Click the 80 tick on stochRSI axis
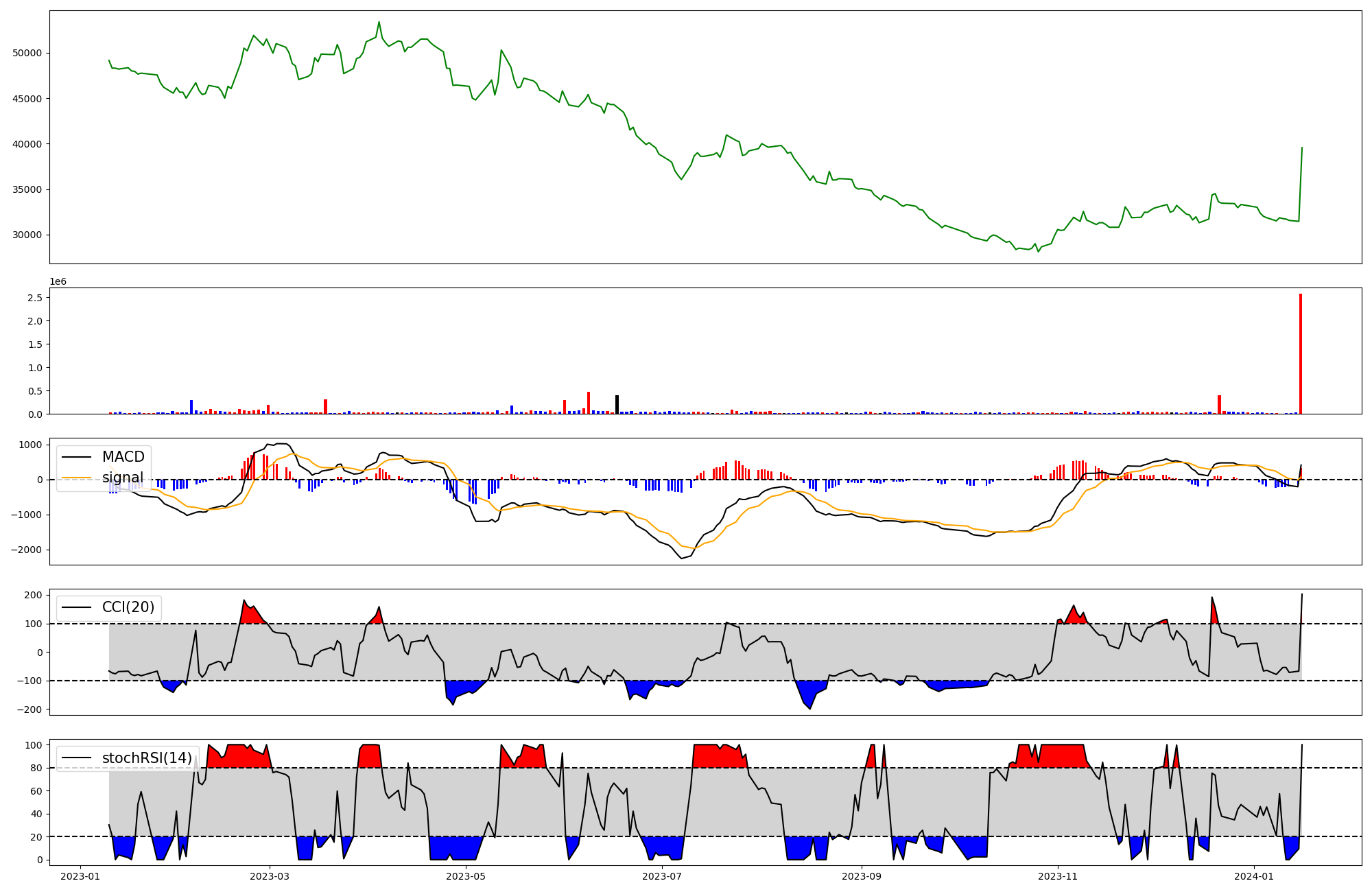This screenshot has height=892, width=1372. click(36, 768)
